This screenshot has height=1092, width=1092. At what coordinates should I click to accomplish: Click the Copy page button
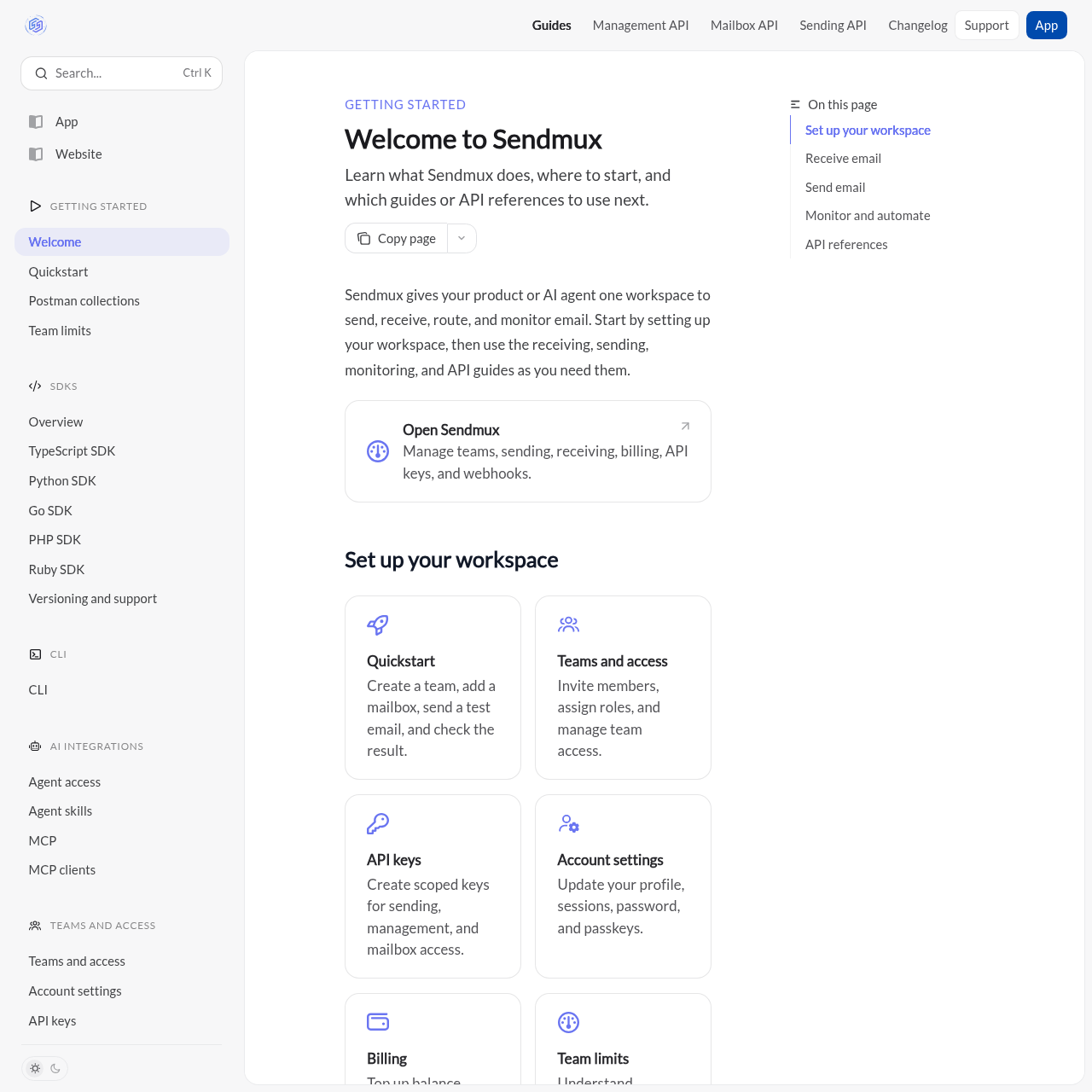(397, 239)
